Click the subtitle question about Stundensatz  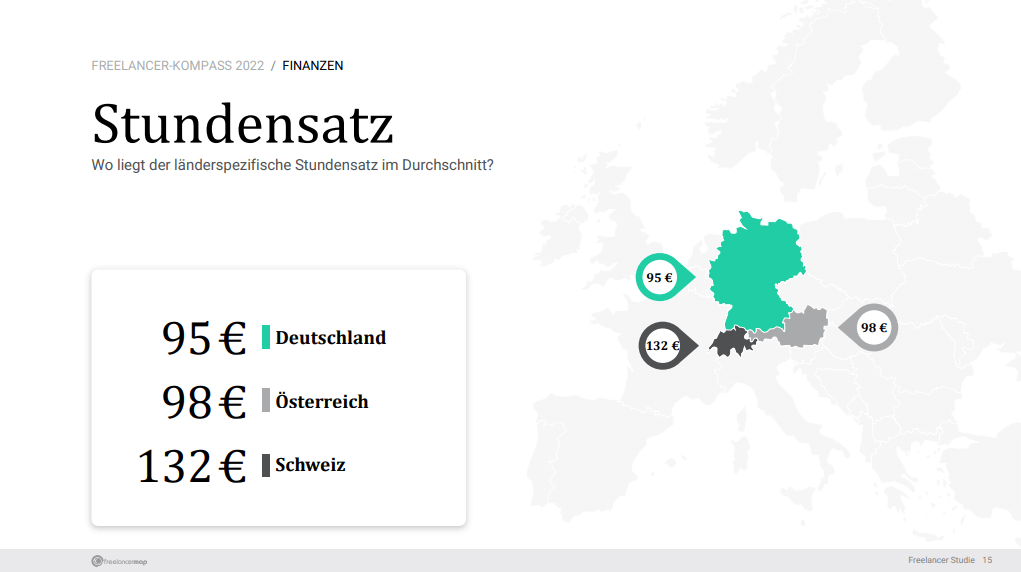[x=292, y=165]
